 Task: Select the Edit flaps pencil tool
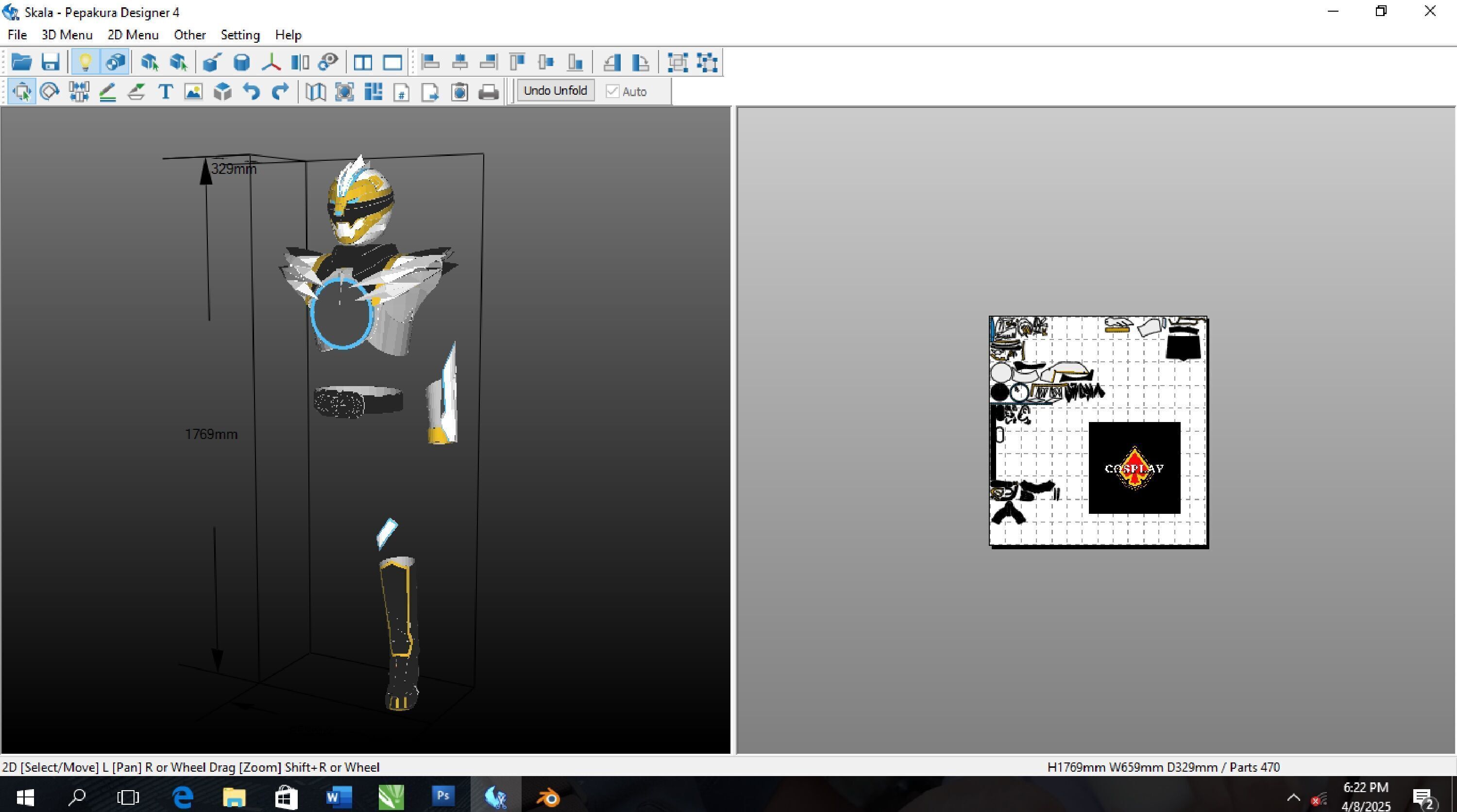(107, 92)
